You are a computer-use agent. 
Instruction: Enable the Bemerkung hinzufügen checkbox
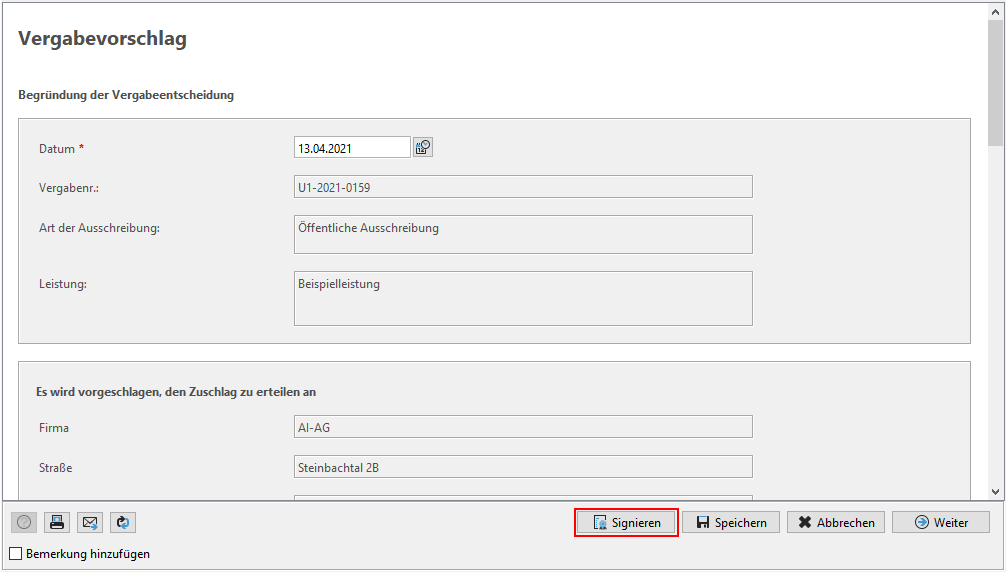[16, 553]
